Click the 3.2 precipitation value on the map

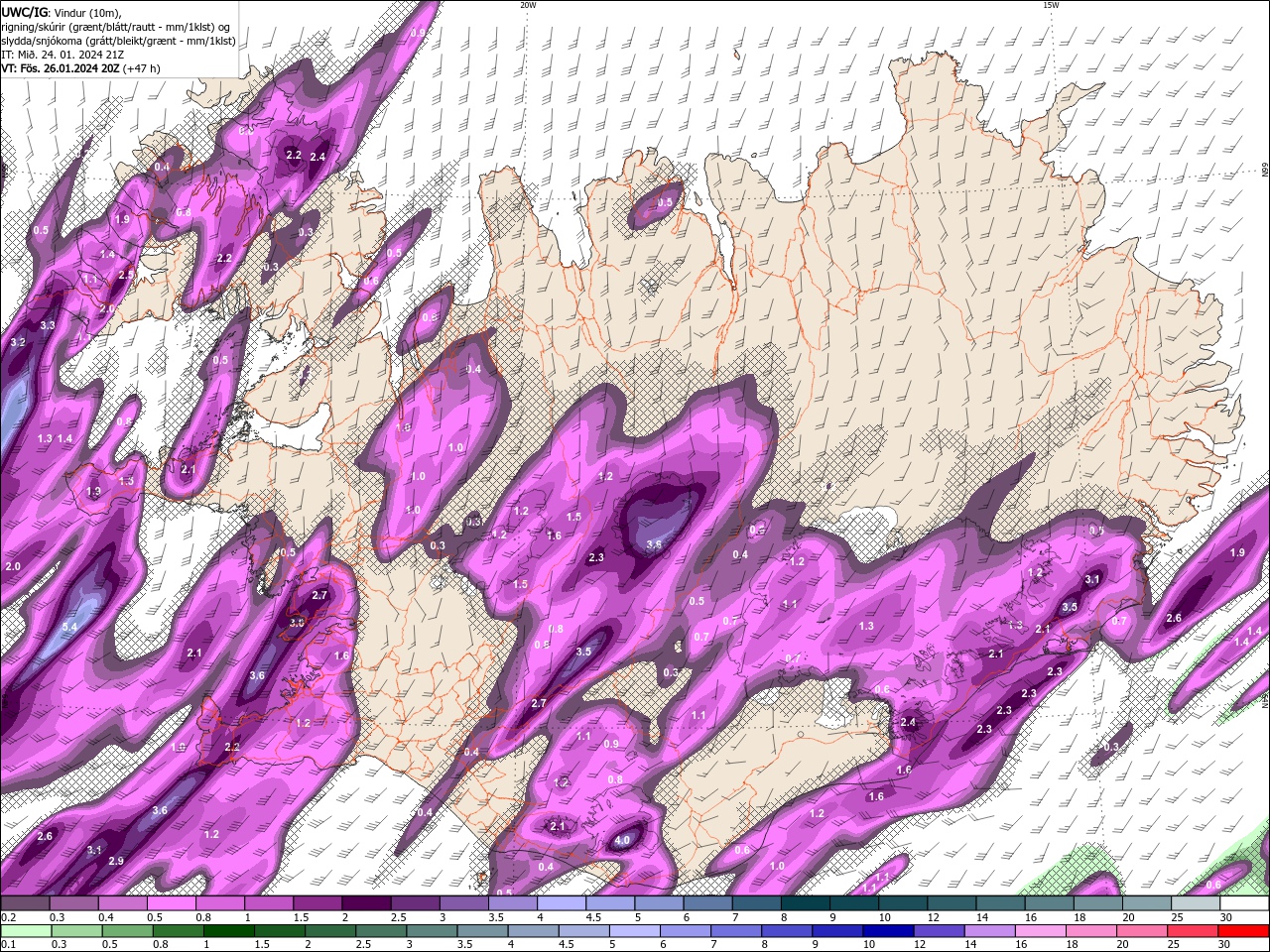pyautogui.click(x=17, y=342)
